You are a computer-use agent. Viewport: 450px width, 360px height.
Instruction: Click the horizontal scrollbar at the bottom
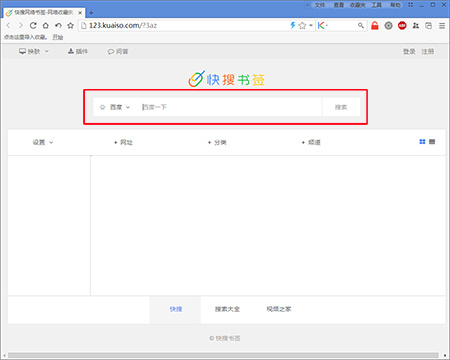(x=223, y=355)
